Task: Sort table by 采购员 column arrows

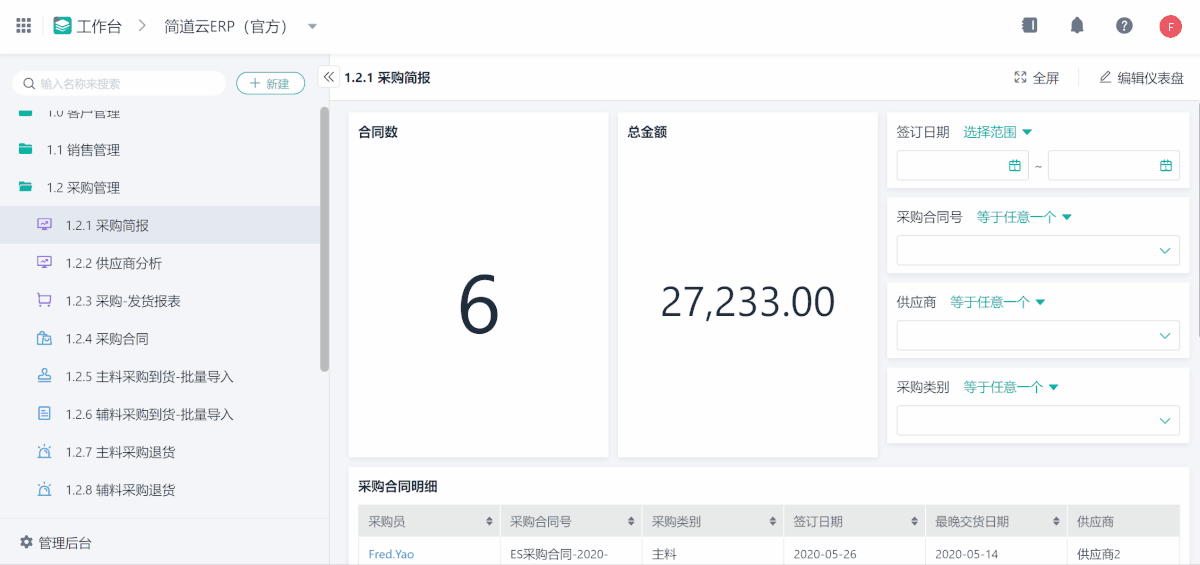Action: pyautogui.click(x=489, y=522)
